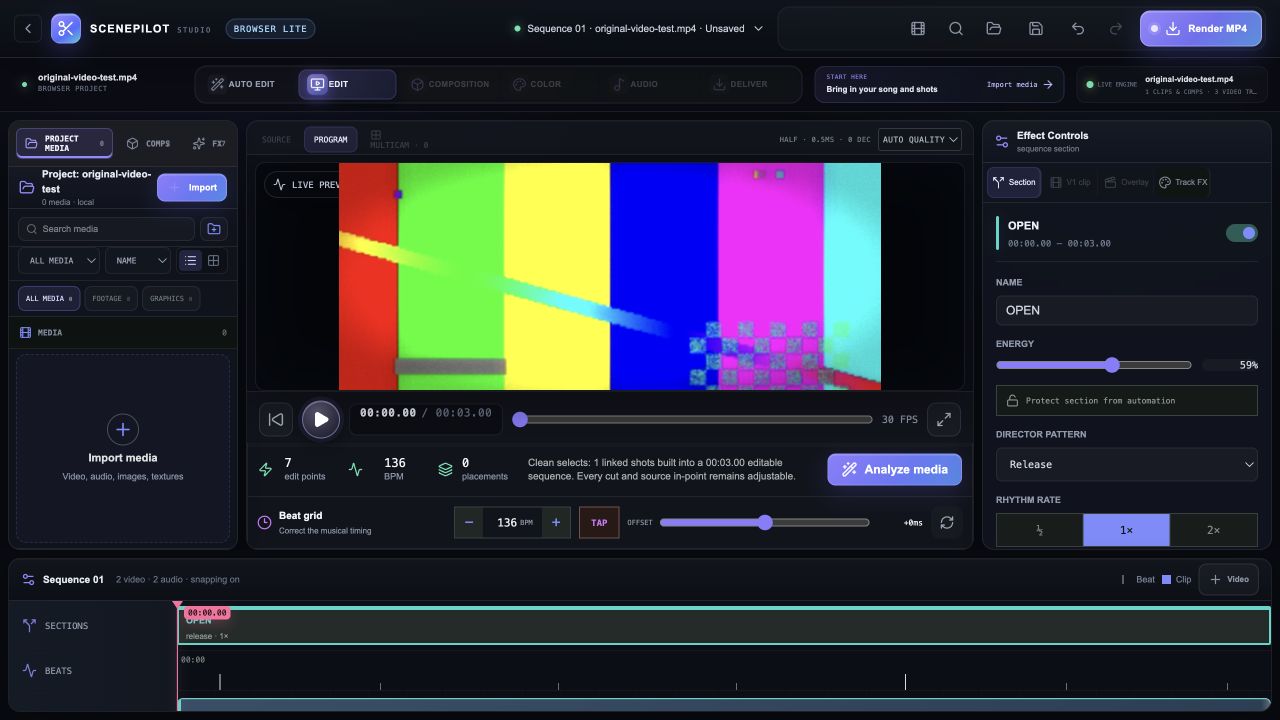Click the back arrow icon in header

pyautogui.click(x=28, y=29)
